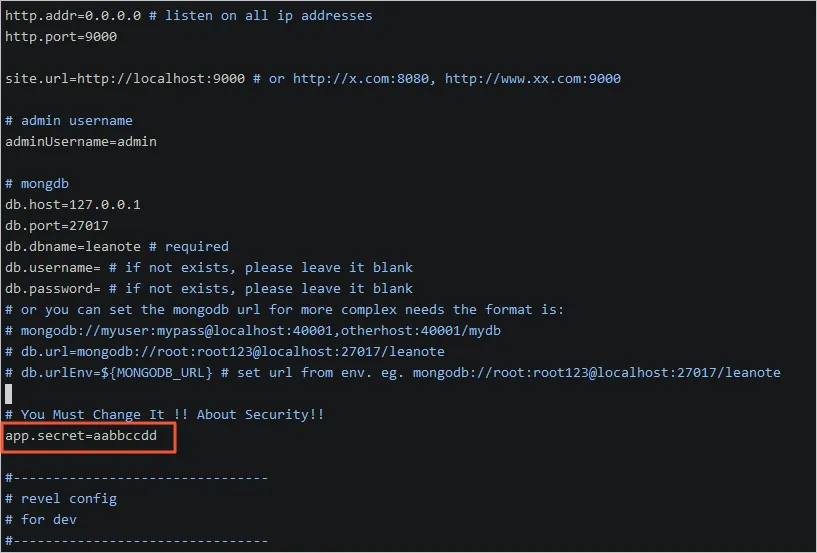The height and width of the screenshot is (553, 817).
Task: Place cursor after db.username= field
Action: (102, 268)
